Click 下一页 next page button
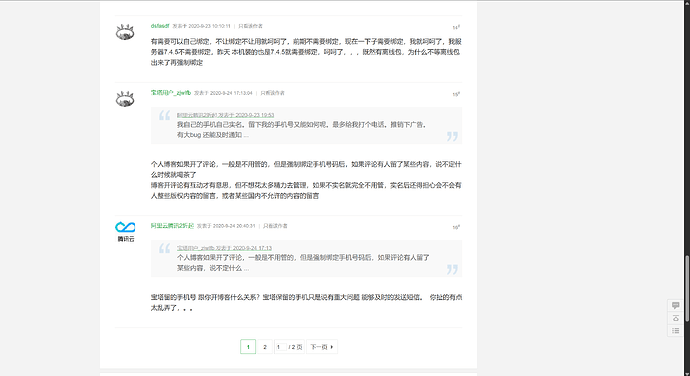 (322, 347)
